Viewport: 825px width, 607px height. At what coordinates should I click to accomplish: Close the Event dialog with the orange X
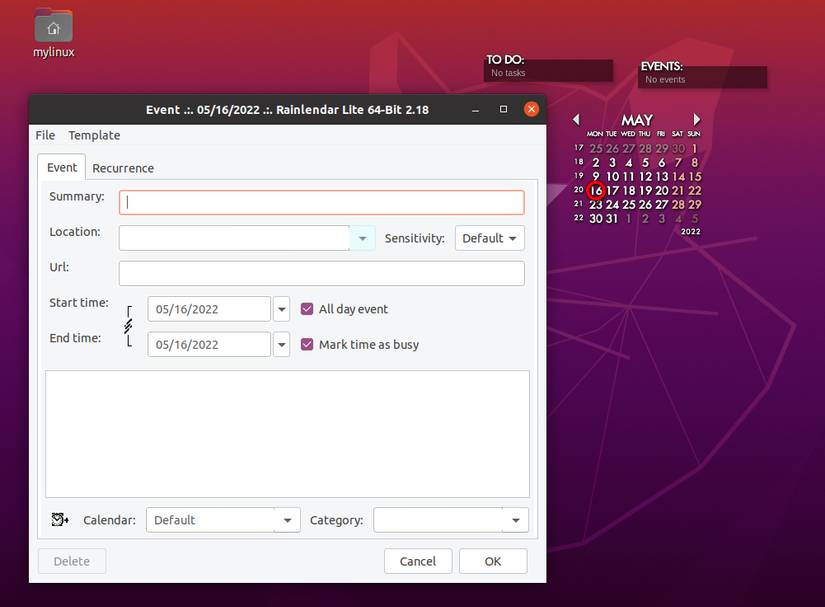(531, 109)
